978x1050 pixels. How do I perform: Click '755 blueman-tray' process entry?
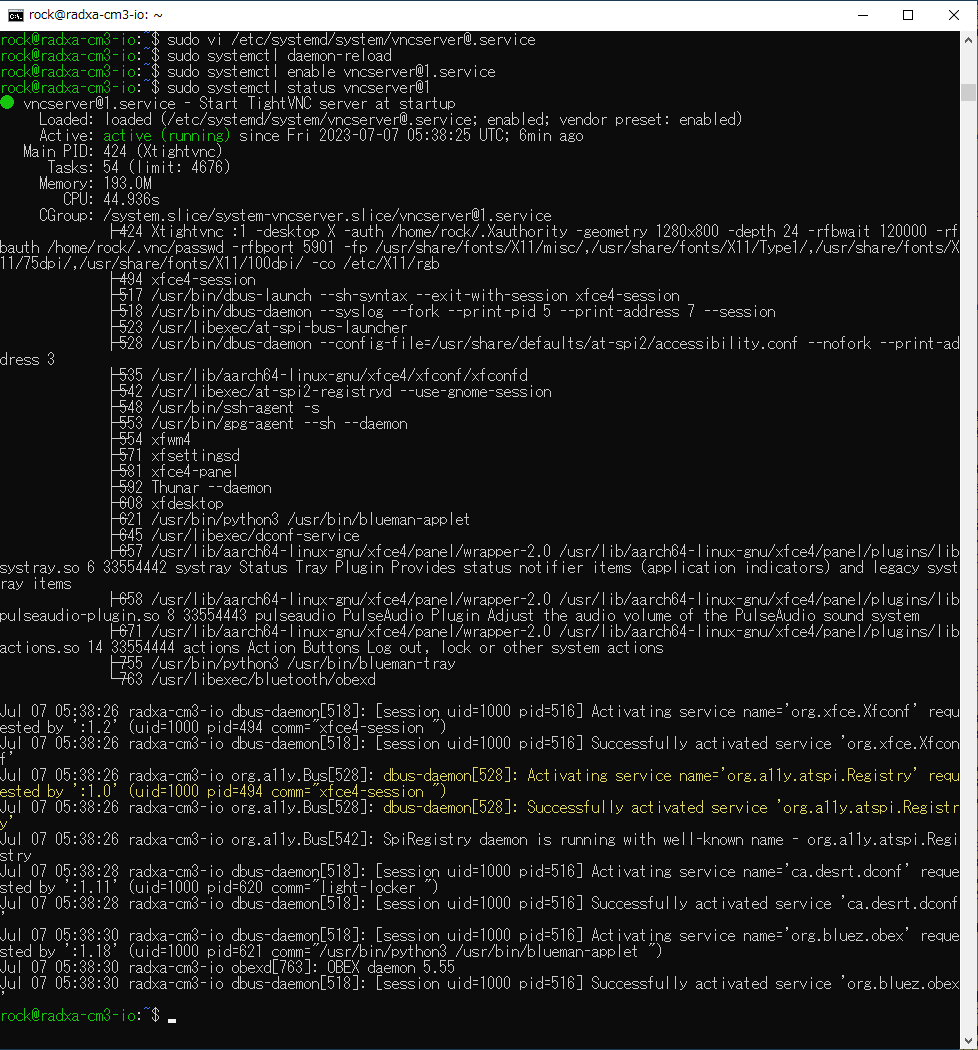click(283, 664)
